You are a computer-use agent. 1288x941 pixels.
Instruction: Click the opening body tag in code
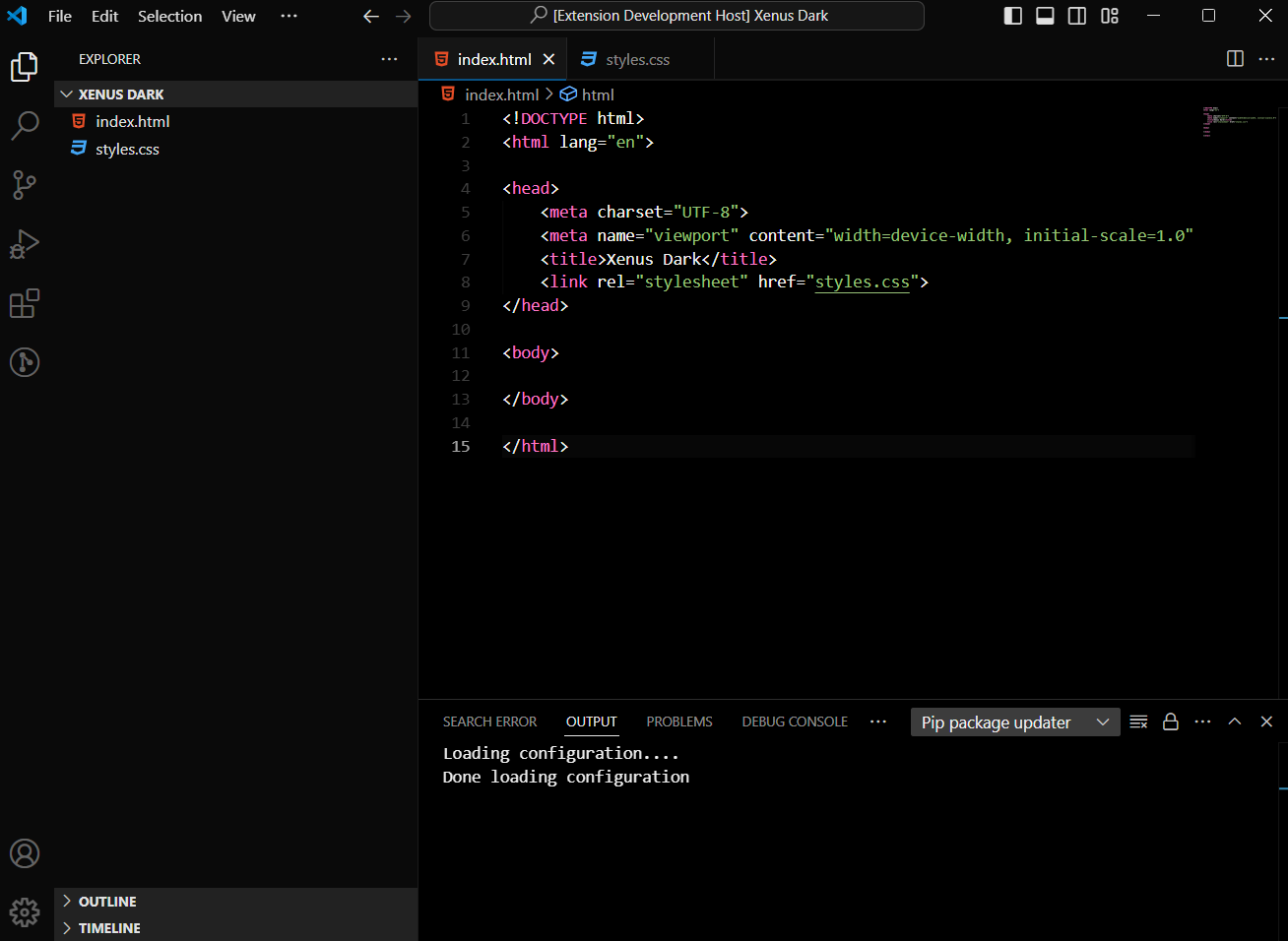tap(531, 352)
